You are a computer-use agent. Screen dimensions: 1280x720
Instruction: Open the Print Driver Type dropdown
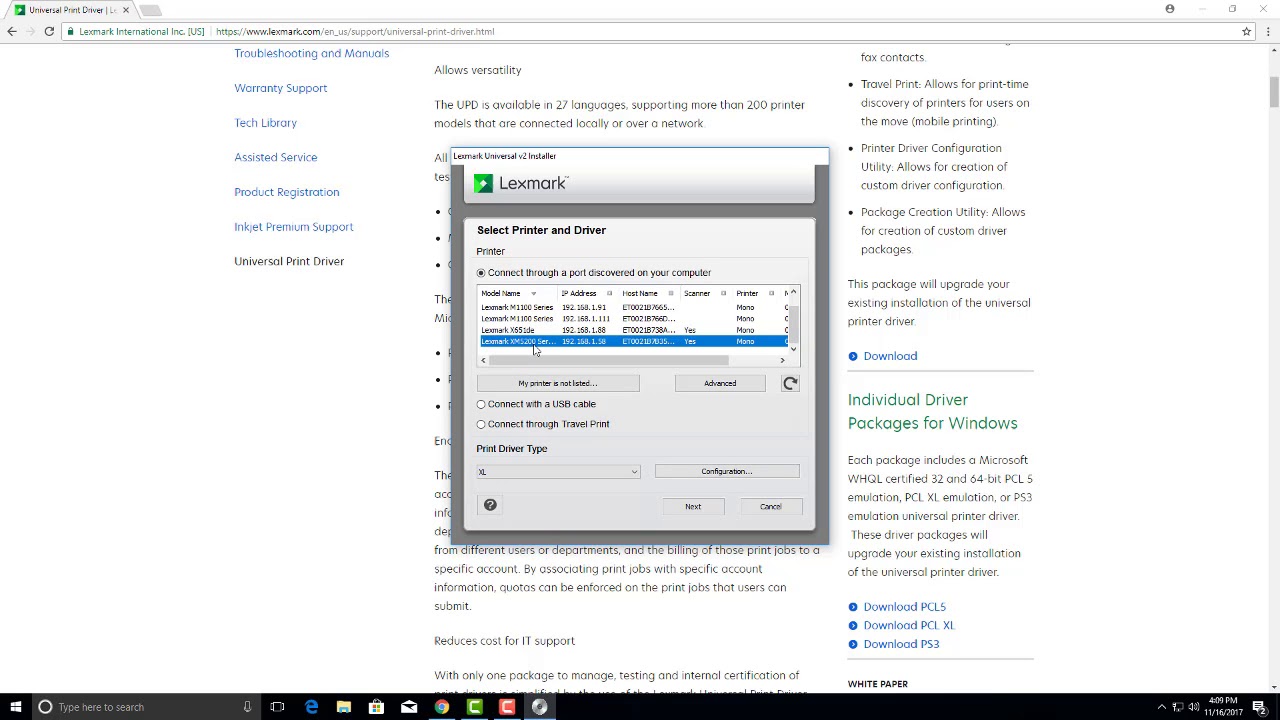pos(558,472)
